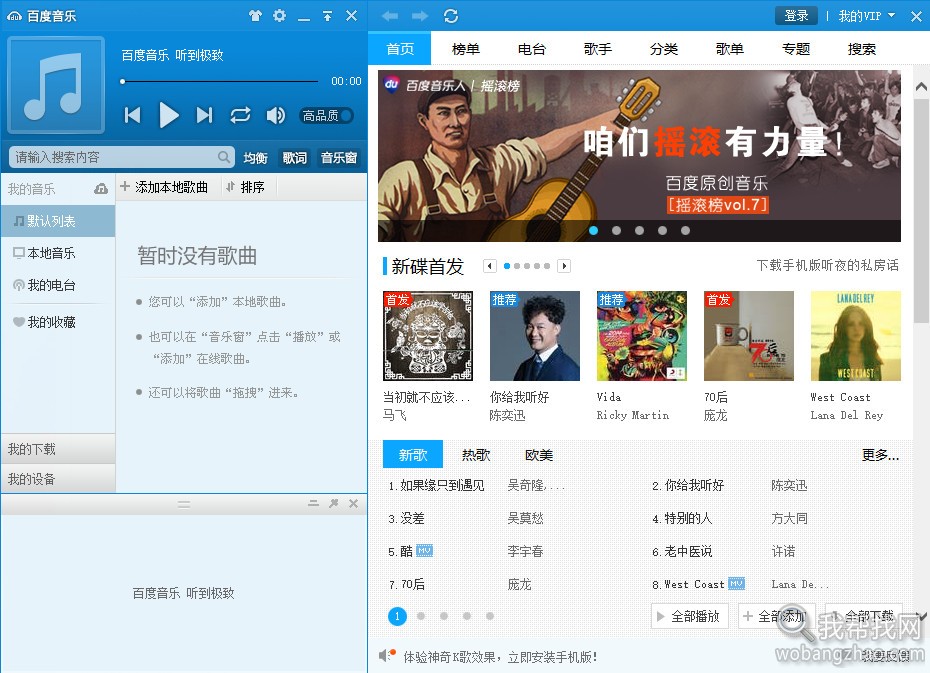Select 默认列表 in the sidebar
930x673 pixels.
(x=58, y=221)
